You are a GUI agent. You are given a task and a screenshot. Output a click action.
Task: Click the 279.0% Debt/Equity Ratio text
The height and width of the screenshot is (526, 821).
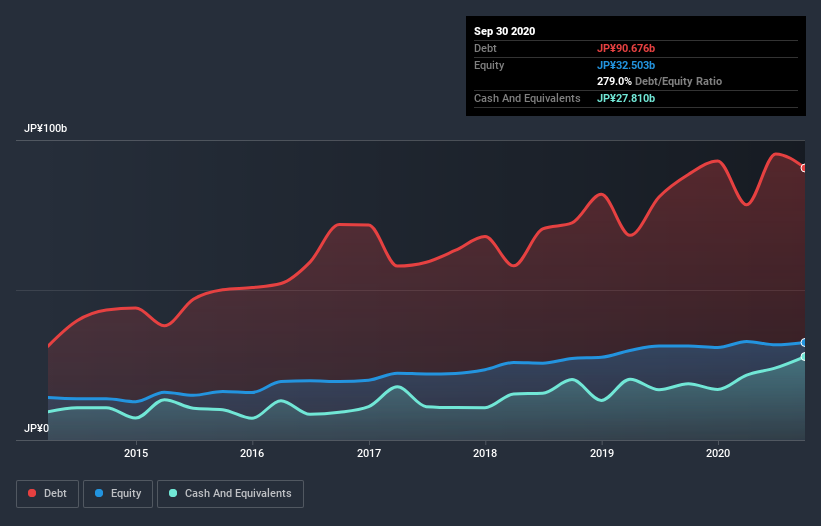(659, 81)
